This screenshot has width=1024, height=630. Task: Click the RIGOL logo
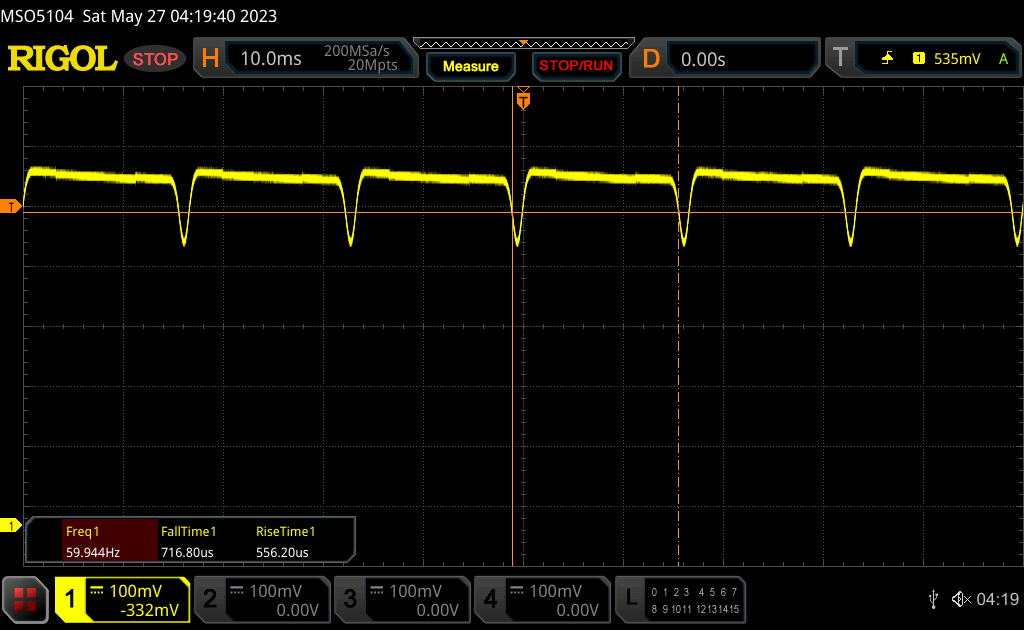62,59
